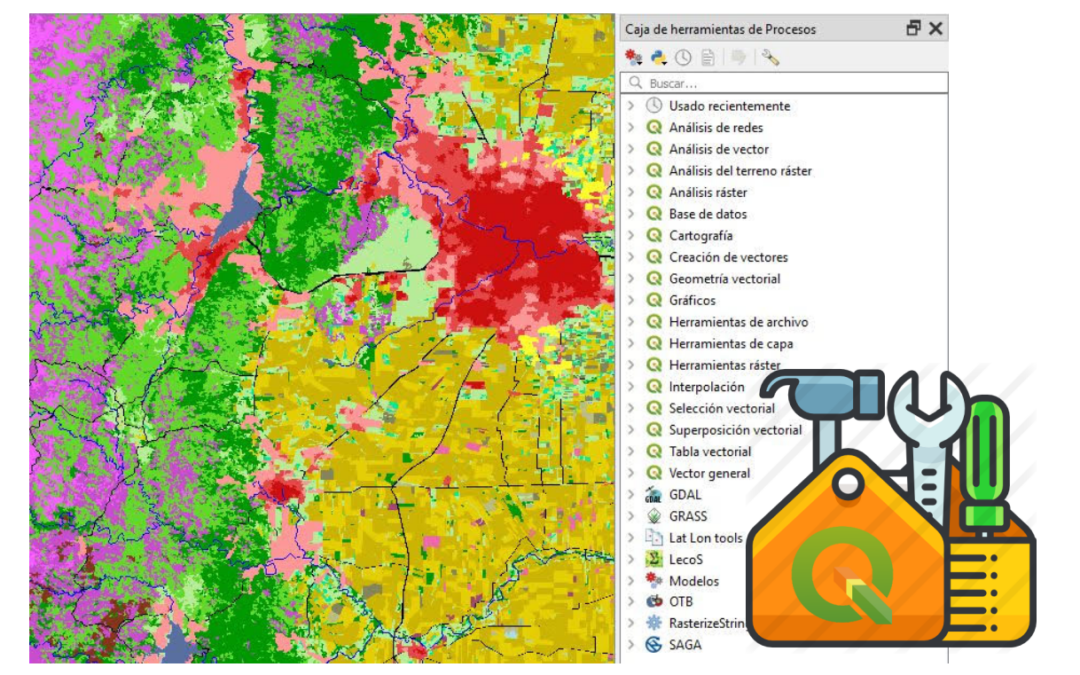
Task: Expand Herramientas de archivo group
Action: [x=631, y=322]
